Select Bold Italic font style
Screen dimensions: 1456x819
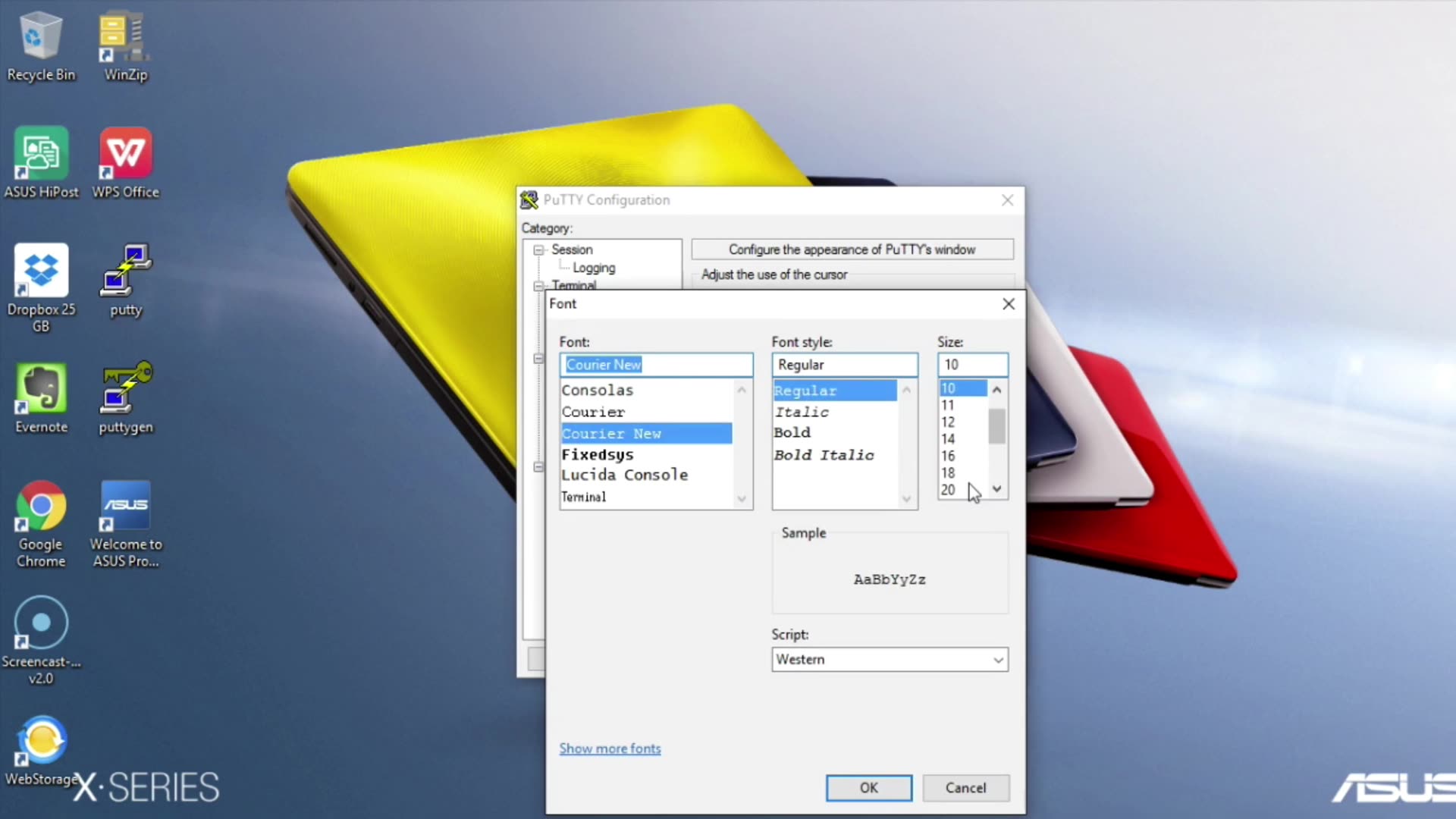click(824, 455)
